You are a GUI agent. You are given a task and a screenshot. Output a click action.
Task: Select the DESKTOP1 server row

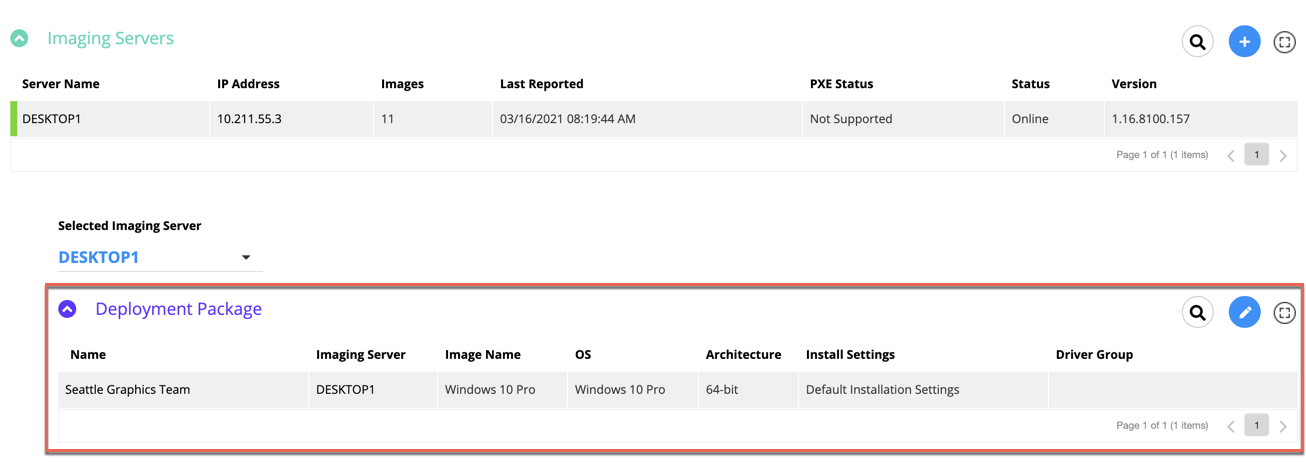pyautogui.click(x=654, y=119)
